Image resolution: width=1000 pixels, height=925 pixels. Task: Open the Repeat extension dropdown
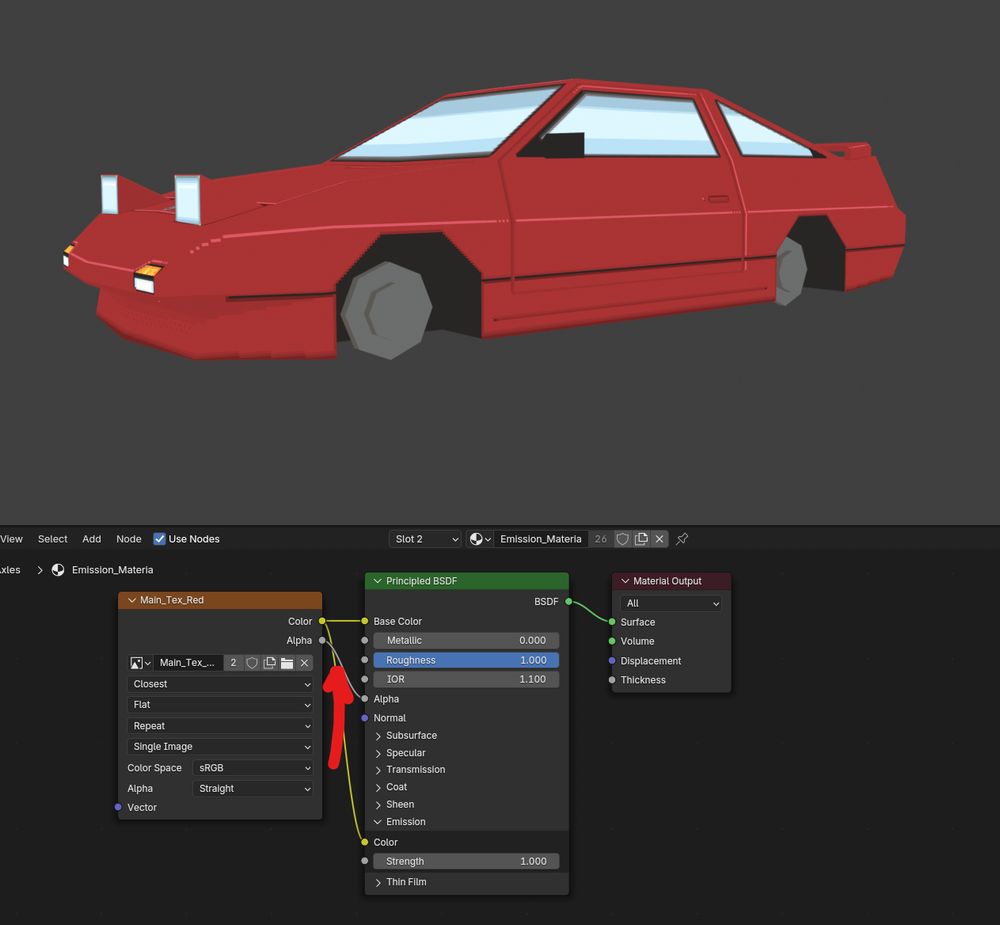click(220, 726)
